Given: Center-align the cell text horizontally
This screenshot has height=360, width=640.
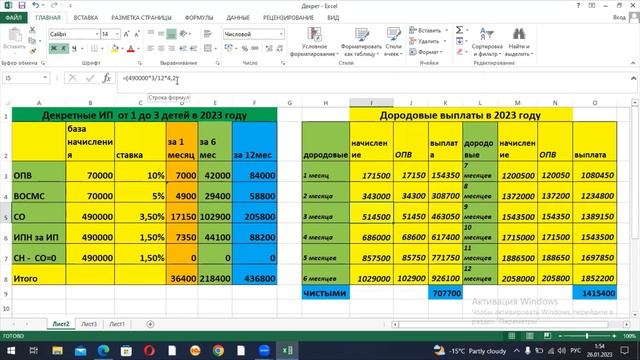Looking at the screenshot, I should 161,49.
